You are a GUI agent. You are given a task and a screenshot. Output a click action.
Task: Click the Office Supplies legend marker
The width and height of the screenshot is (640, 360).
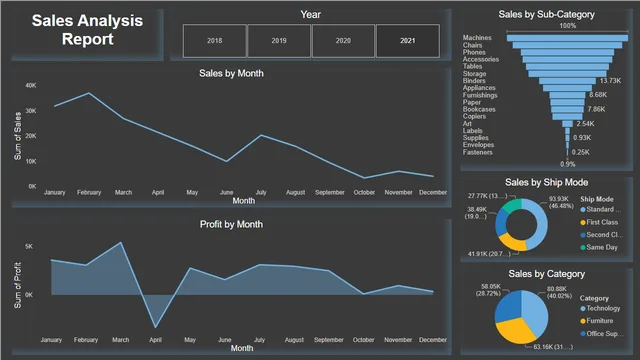click(x=583, y=334)
